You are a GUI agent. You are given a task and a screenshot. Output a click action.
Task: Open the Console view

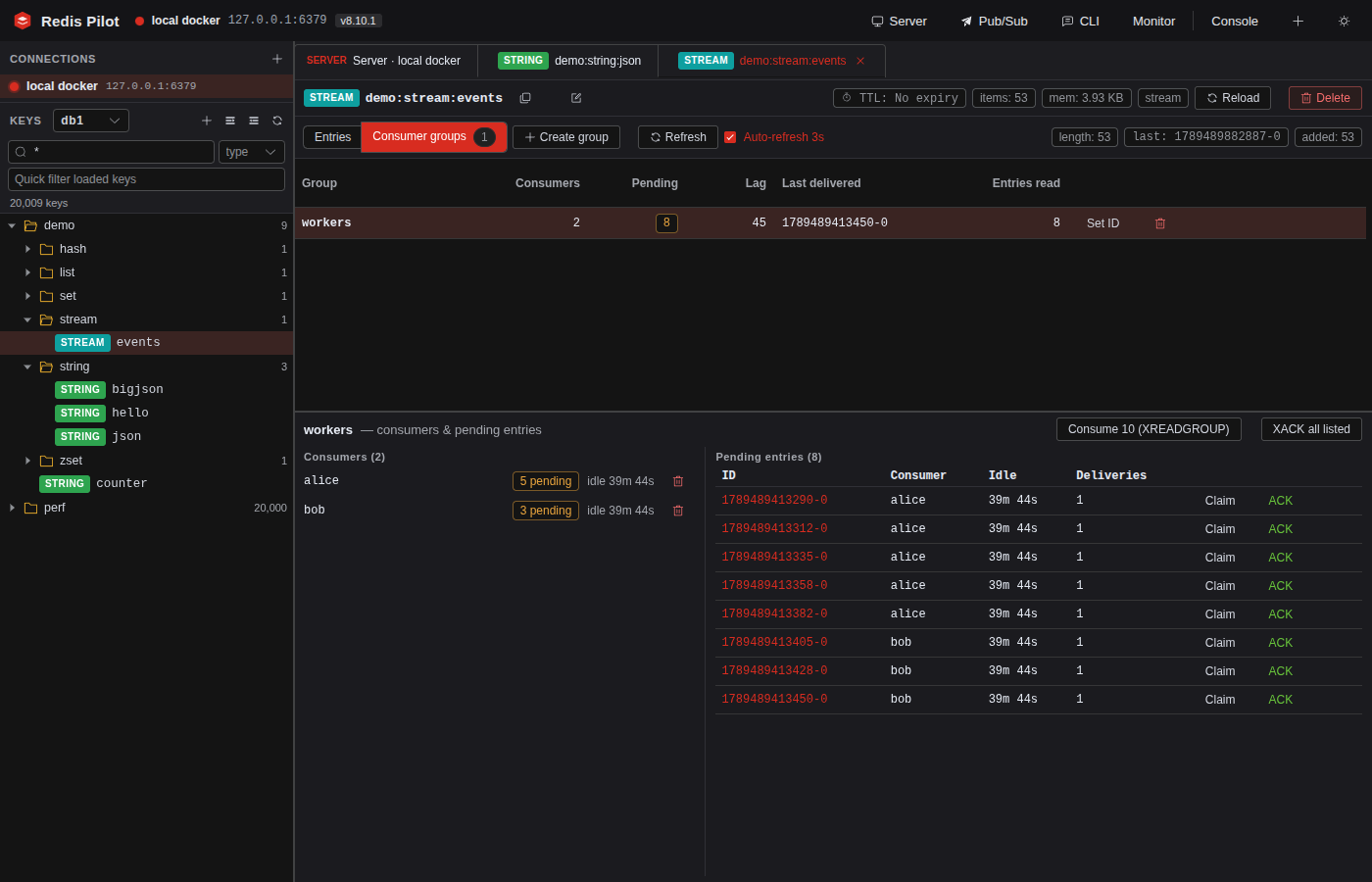coord(1235,21)
